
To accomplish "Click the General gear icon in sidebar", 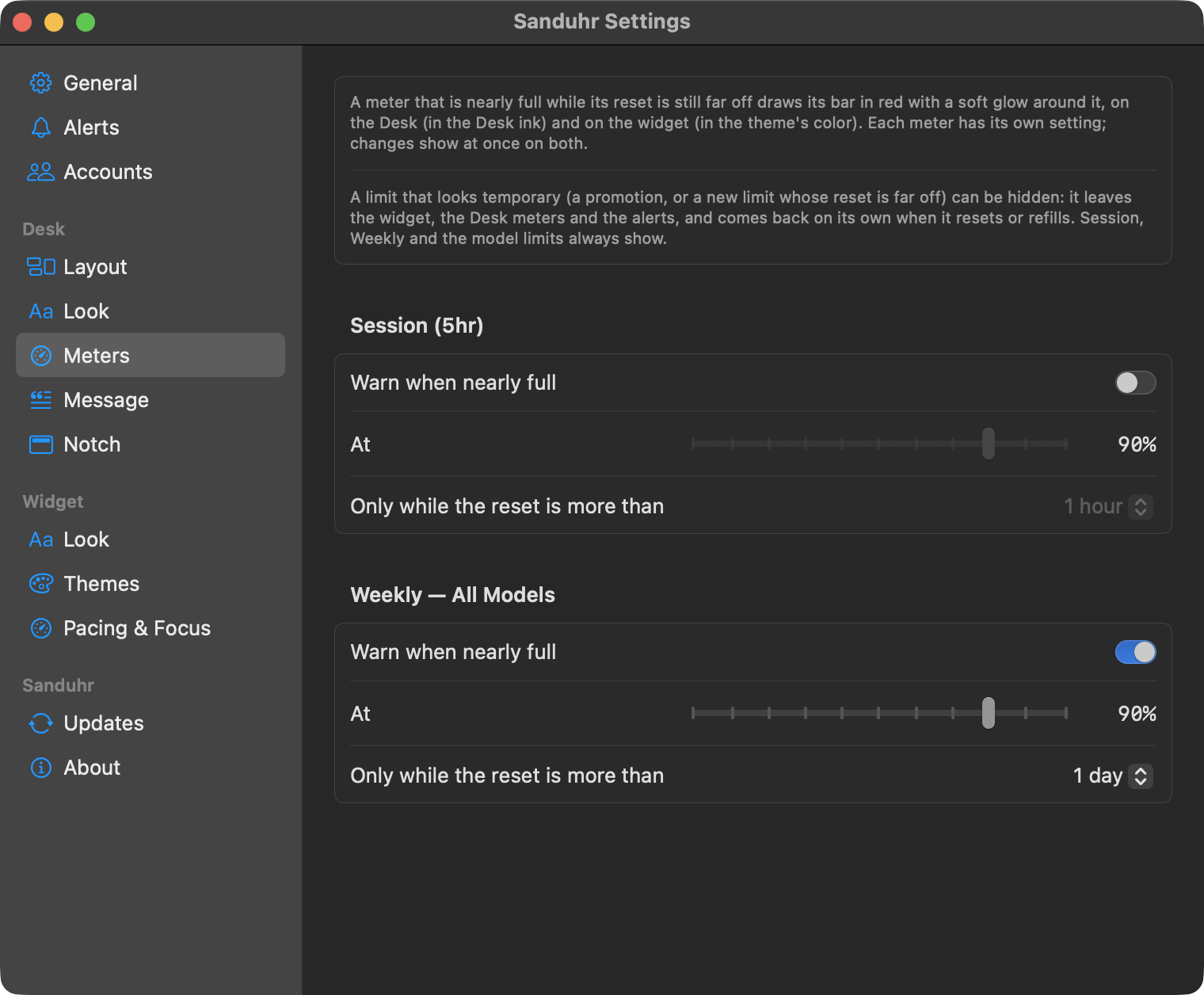I will click(40, 83).
